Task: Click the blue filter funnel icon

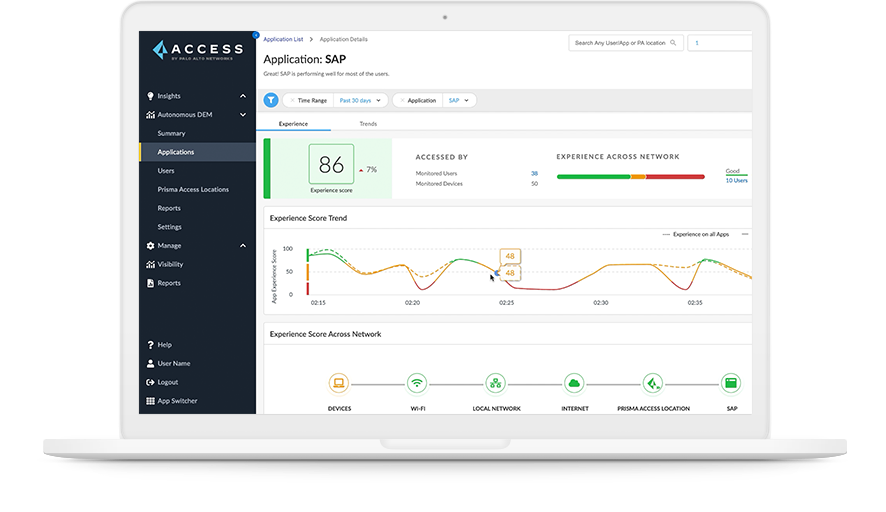Action: point(271,100)
